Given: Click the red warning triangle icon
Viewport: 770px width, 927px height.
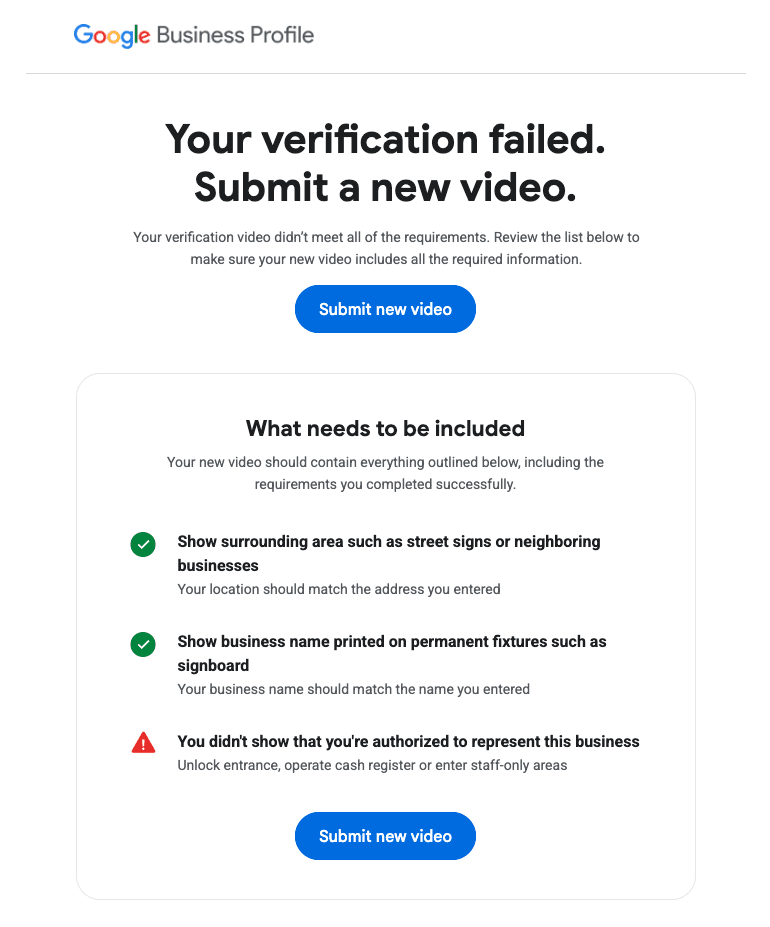Looking at the screenshot, I should pyautogui.click(x=143, y=743).
